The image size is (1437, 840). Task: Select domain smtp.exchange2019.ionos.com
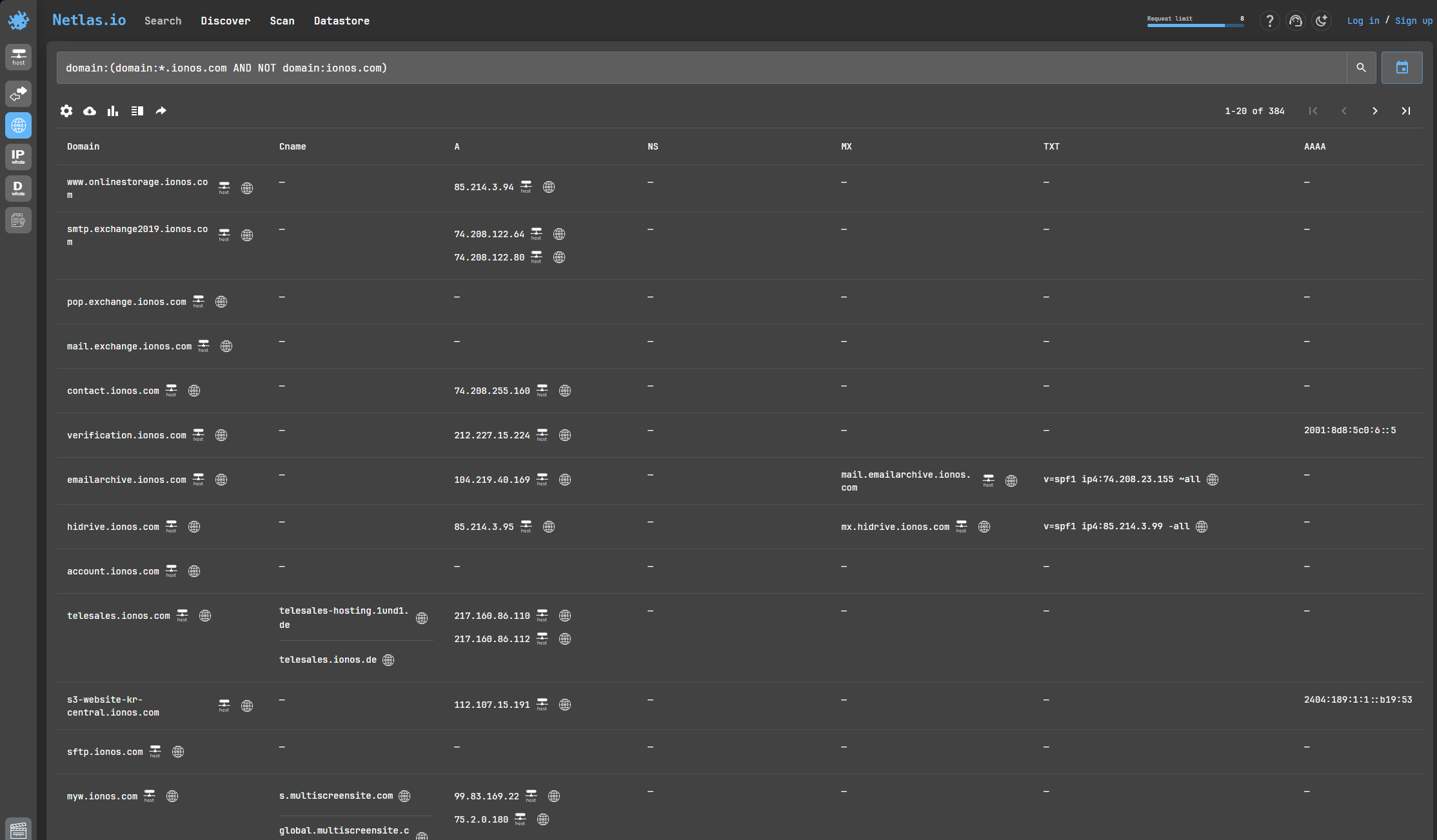pos(137,235)
